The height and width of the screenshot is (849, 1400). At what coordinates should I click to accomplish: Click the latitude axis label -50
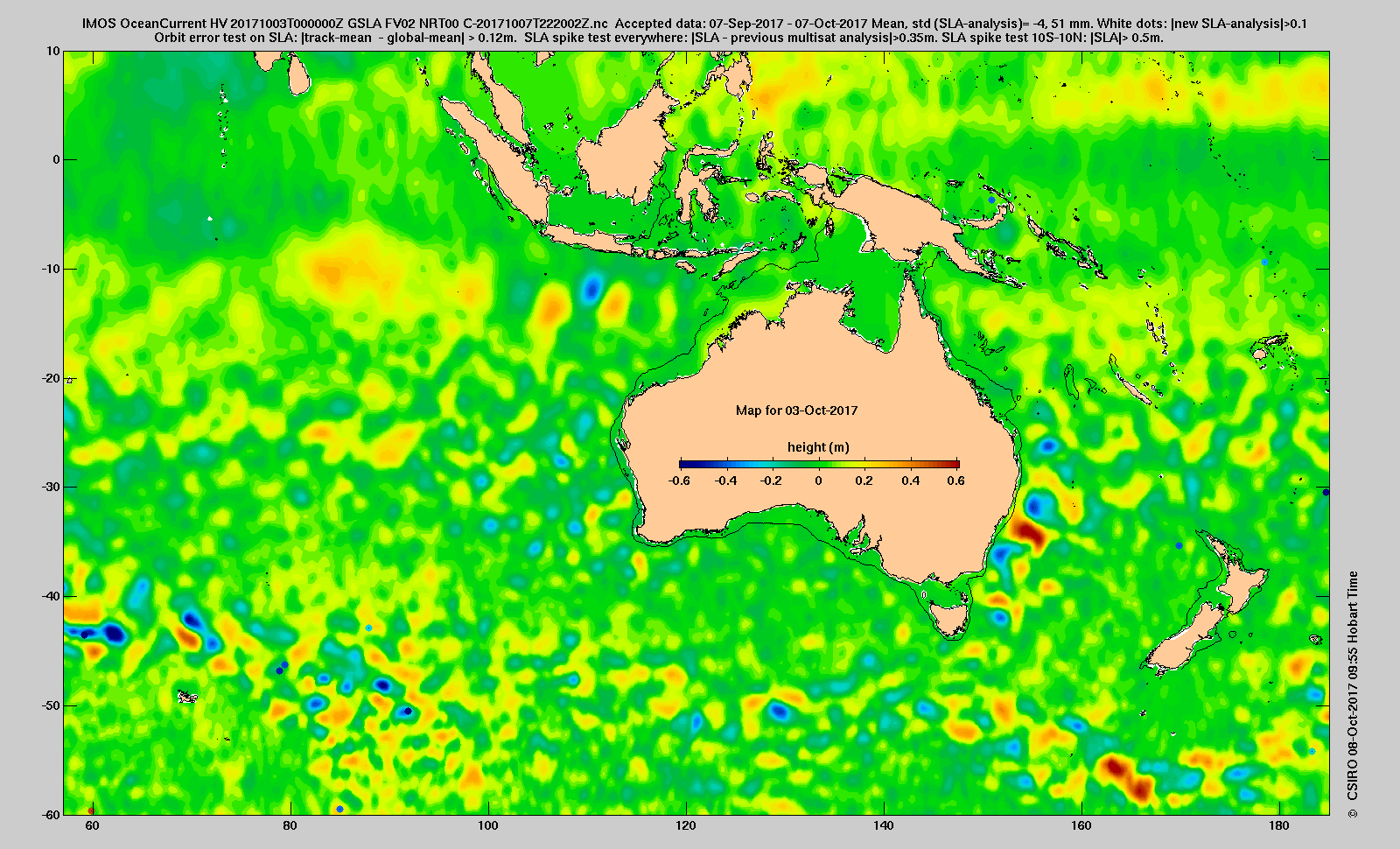(51, 705)
